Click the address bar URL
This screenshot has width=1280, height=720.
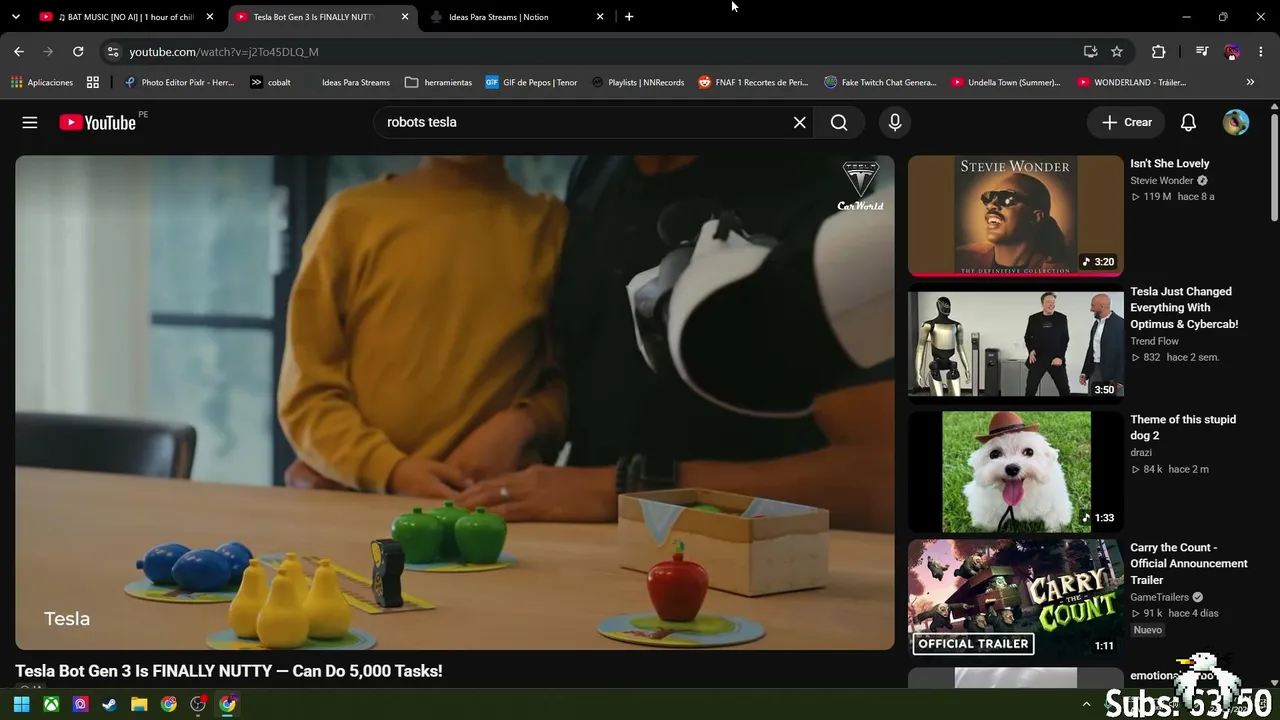pyautogui.click(x=224, y=52)
